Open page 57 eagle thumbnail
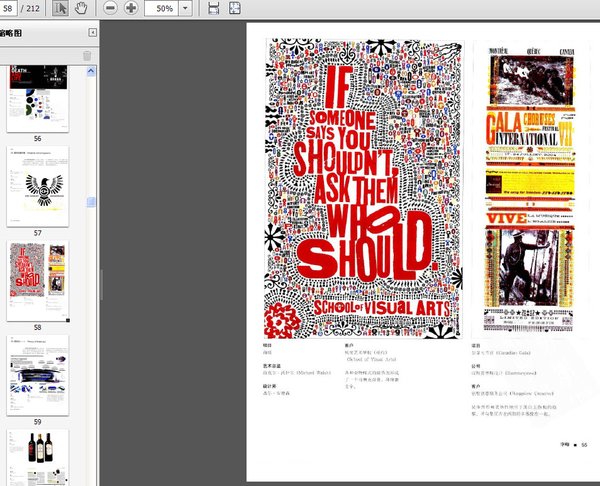This screenshot has height=486, width=600. [x=38, y=185]
